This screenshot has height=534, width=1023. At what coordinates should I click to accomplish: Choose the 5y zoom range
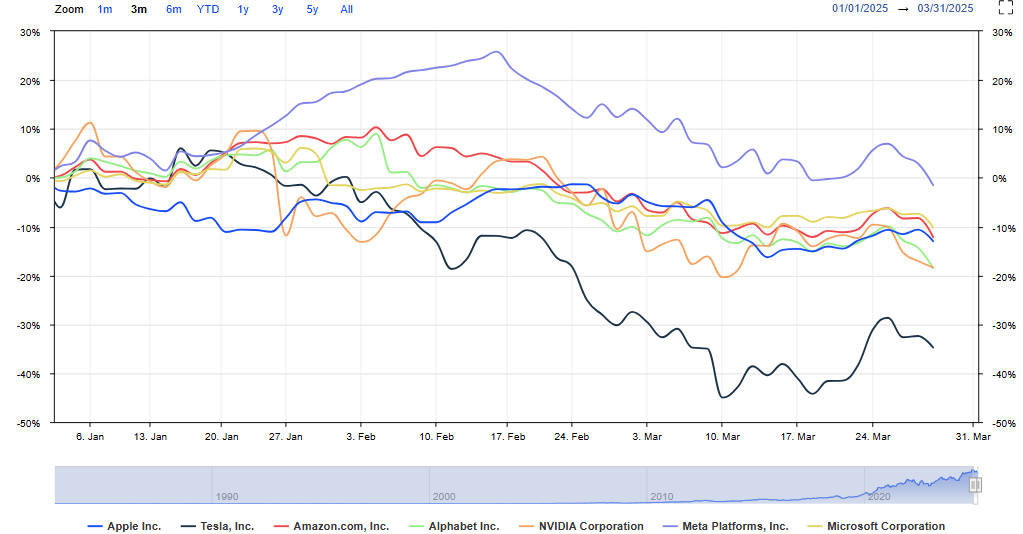pyautogui.click(x=312, y=9)
